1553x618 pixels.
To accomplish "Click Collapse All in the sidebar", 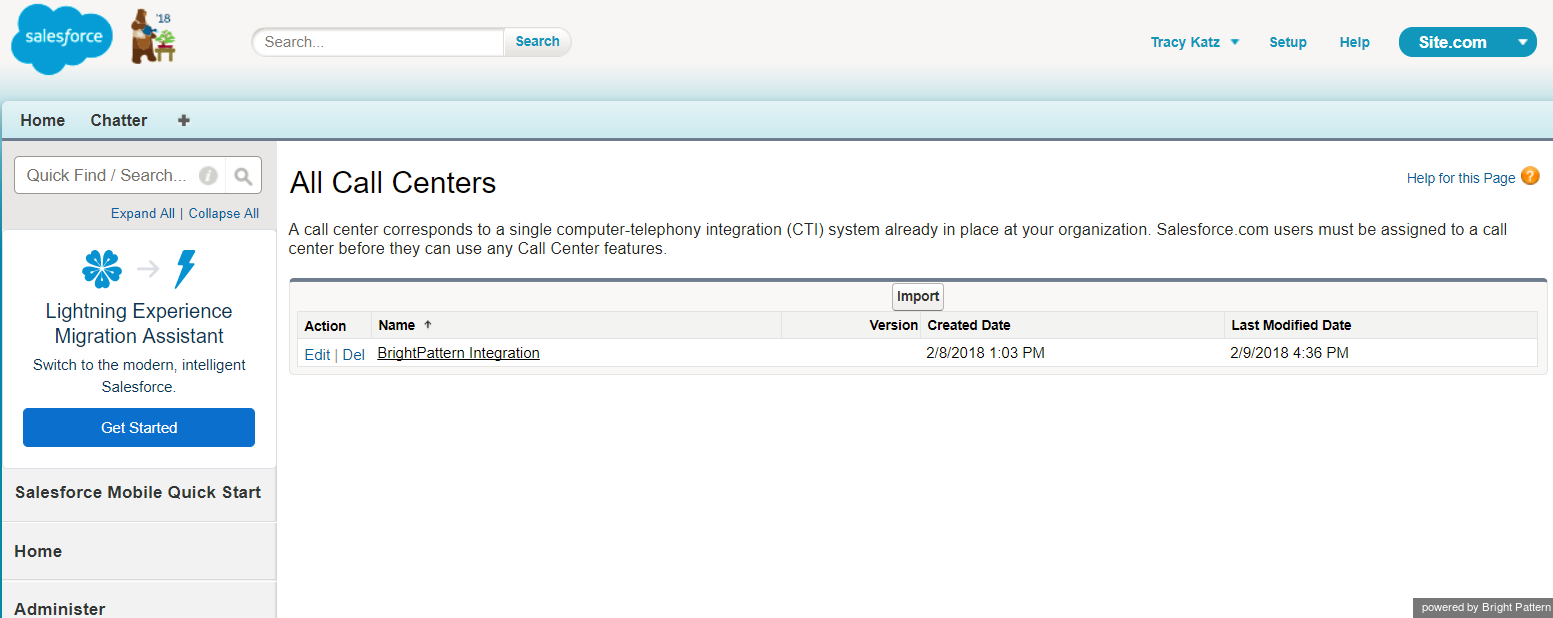I will 224,213.
